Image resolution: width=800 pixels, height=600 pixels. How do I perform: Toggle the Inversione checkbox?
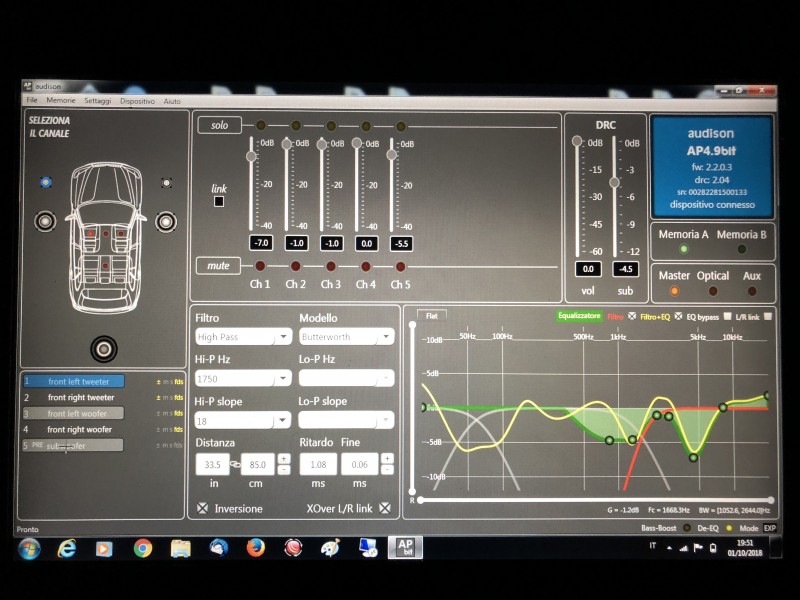coord(203,508)
